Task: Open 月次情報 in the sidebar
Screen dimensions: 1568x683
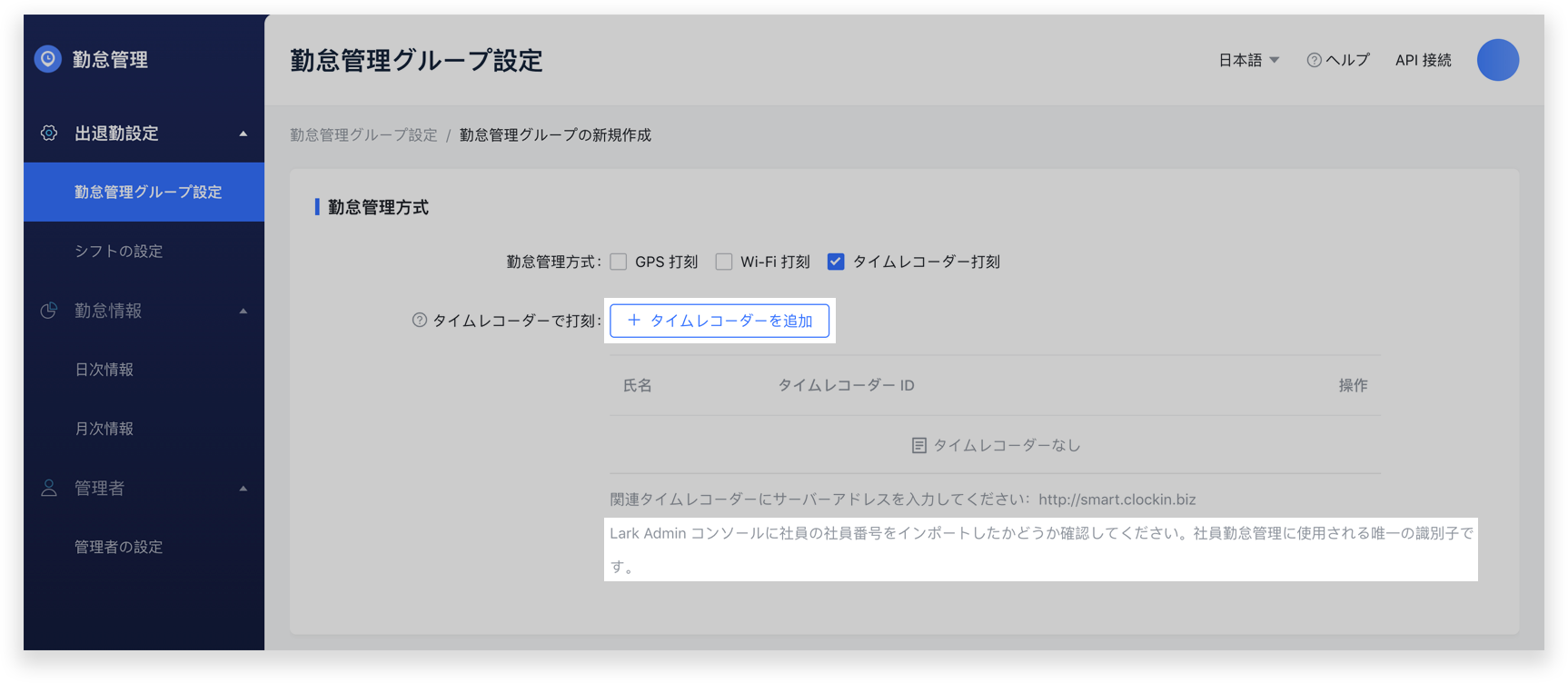Action: coord(104,429)
